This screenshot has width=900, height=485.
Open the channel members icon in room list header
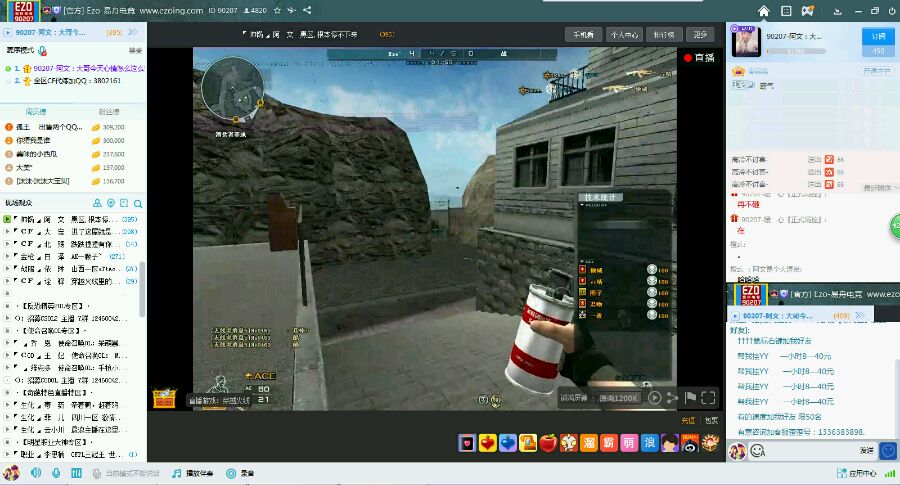97,203
